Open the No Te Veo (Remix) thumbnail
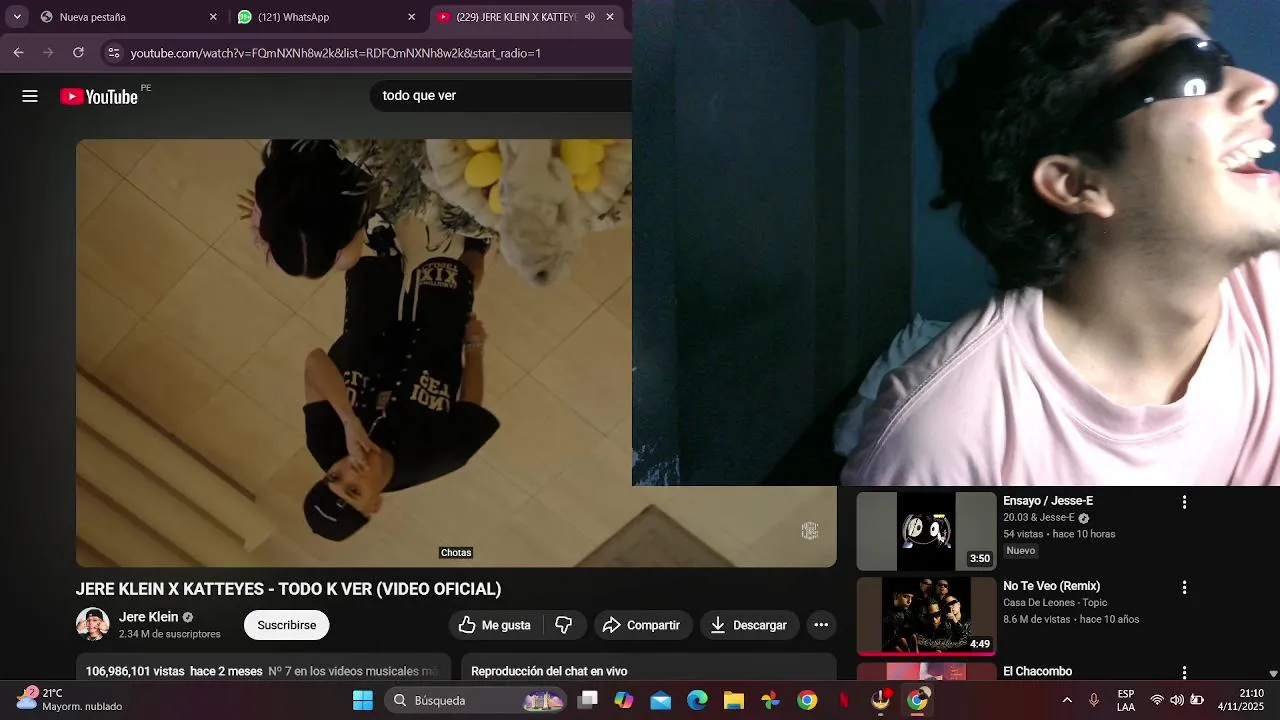The image size is (1280, 720). [x=927, y=616]
